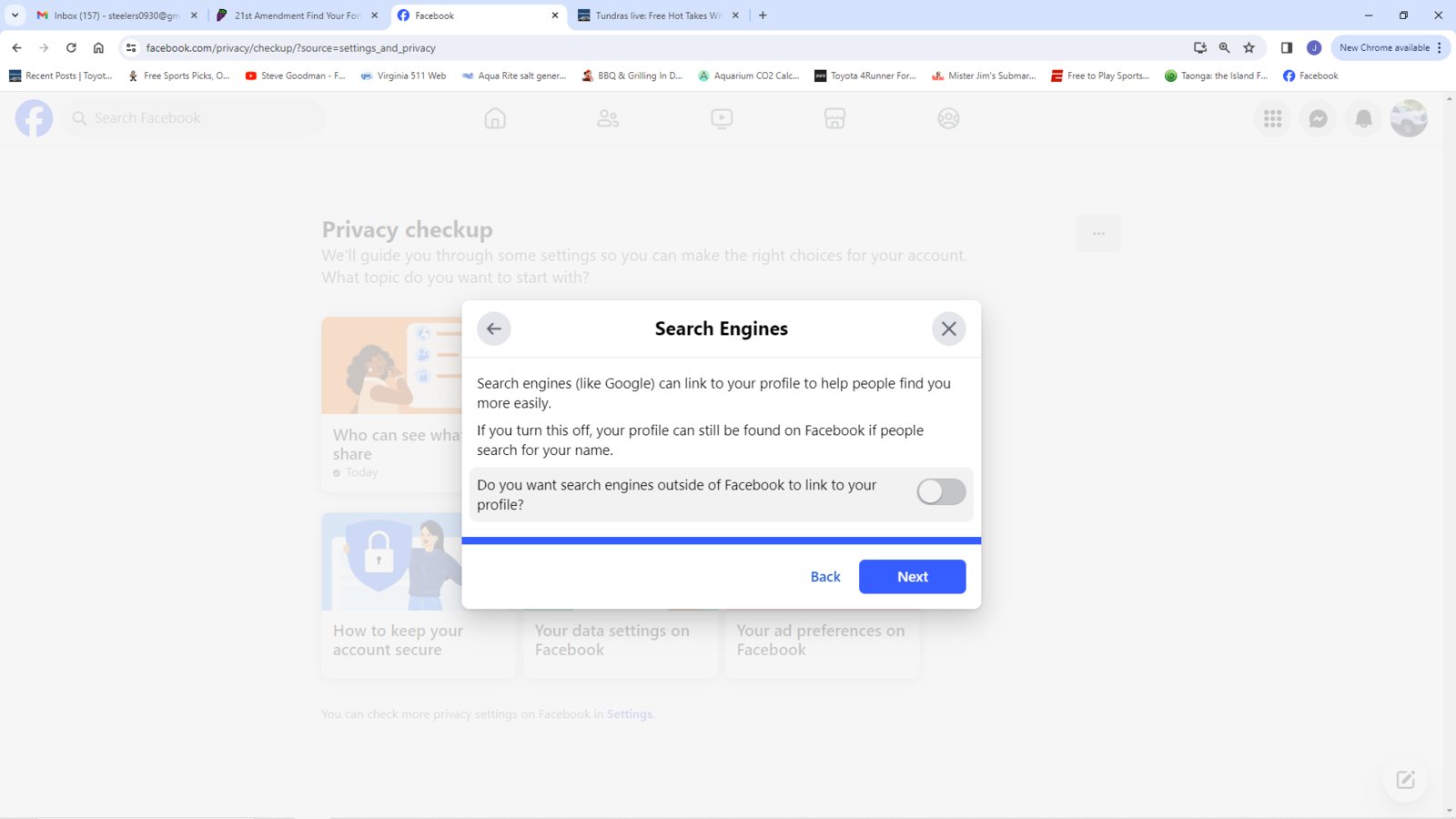The height and width of the screenshot is (819, 1456).
Task: Click the browser home button
Action: click(x=98, y=47)
